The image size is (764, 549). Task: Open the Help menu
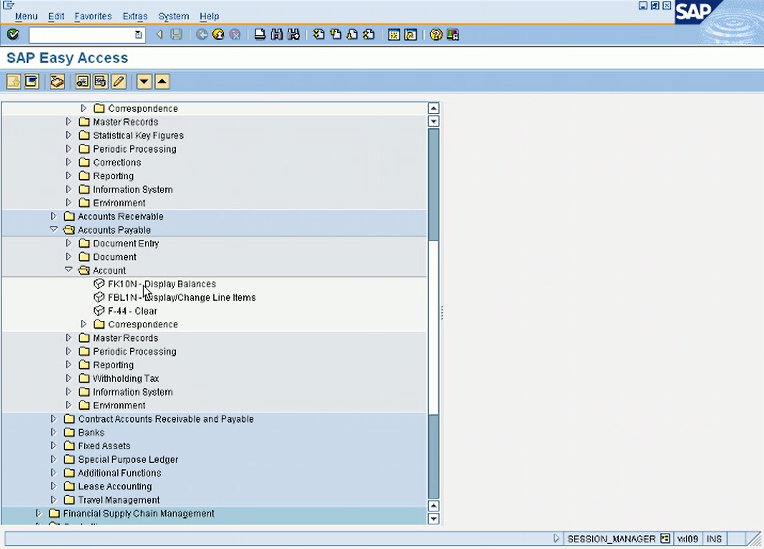pyautogui.click(x=209, y=16)
